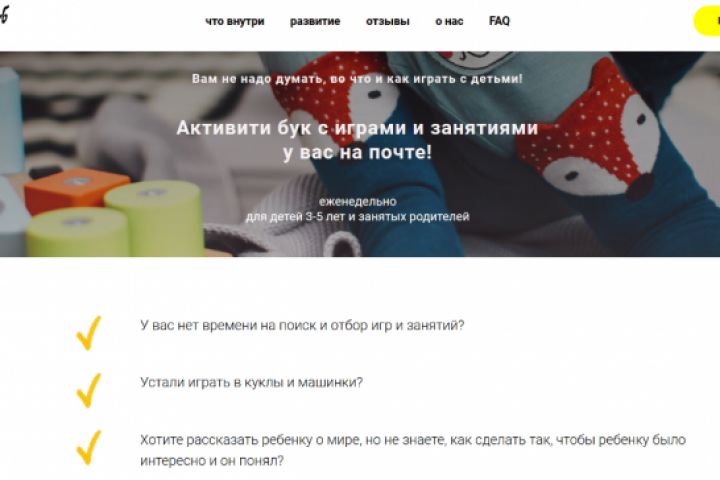Go to the 'развитие' section
The height and width of the screenshot is (480, 720).
point(315,21)
